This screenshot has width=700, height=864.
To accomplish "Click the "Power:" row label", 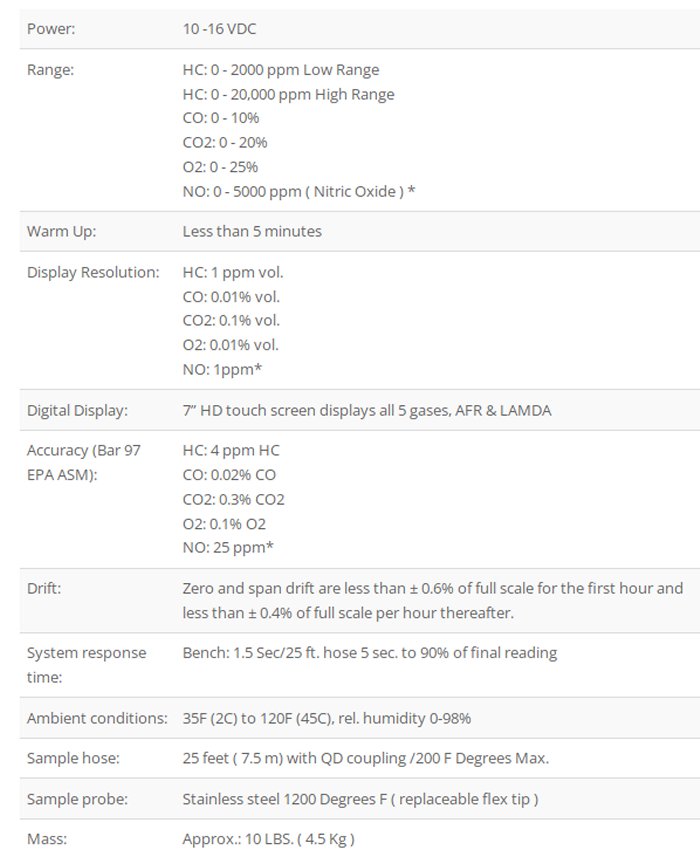I will (51, 29).
